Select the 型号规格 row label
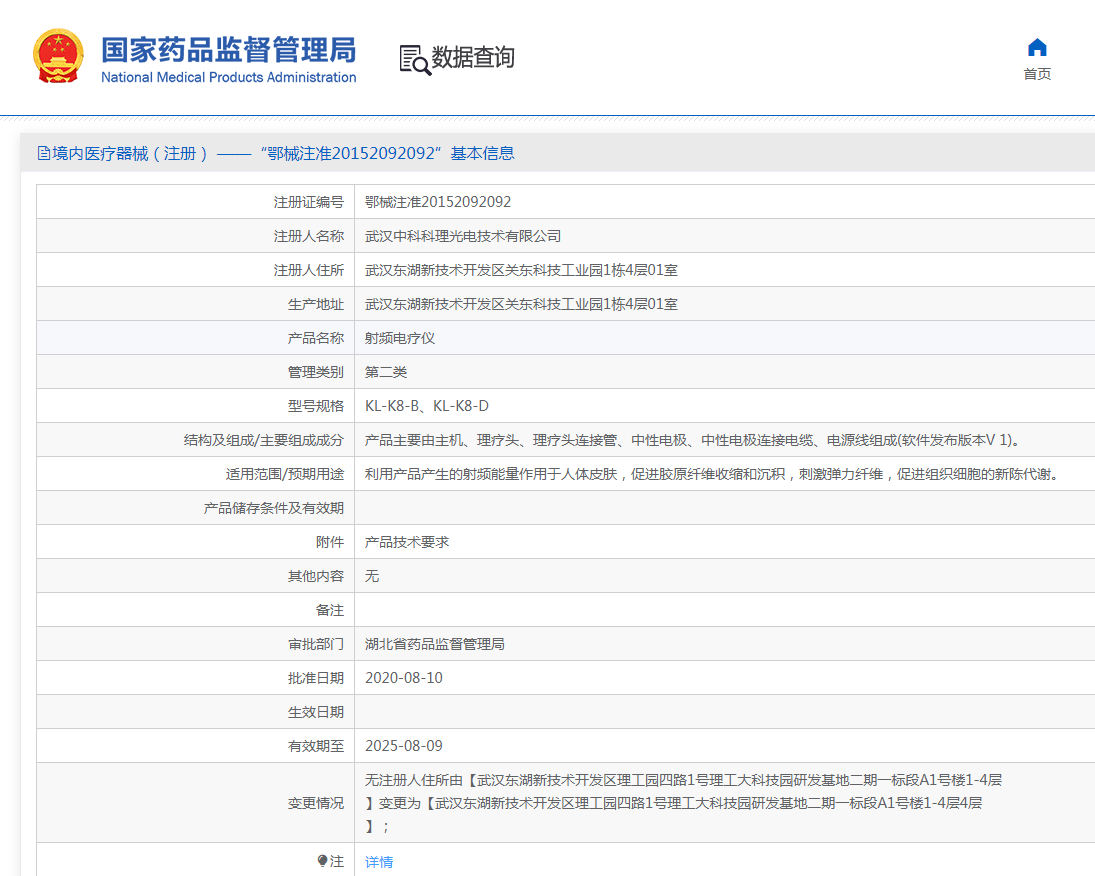The image size is (1095, 876). (x=316, y=406)
